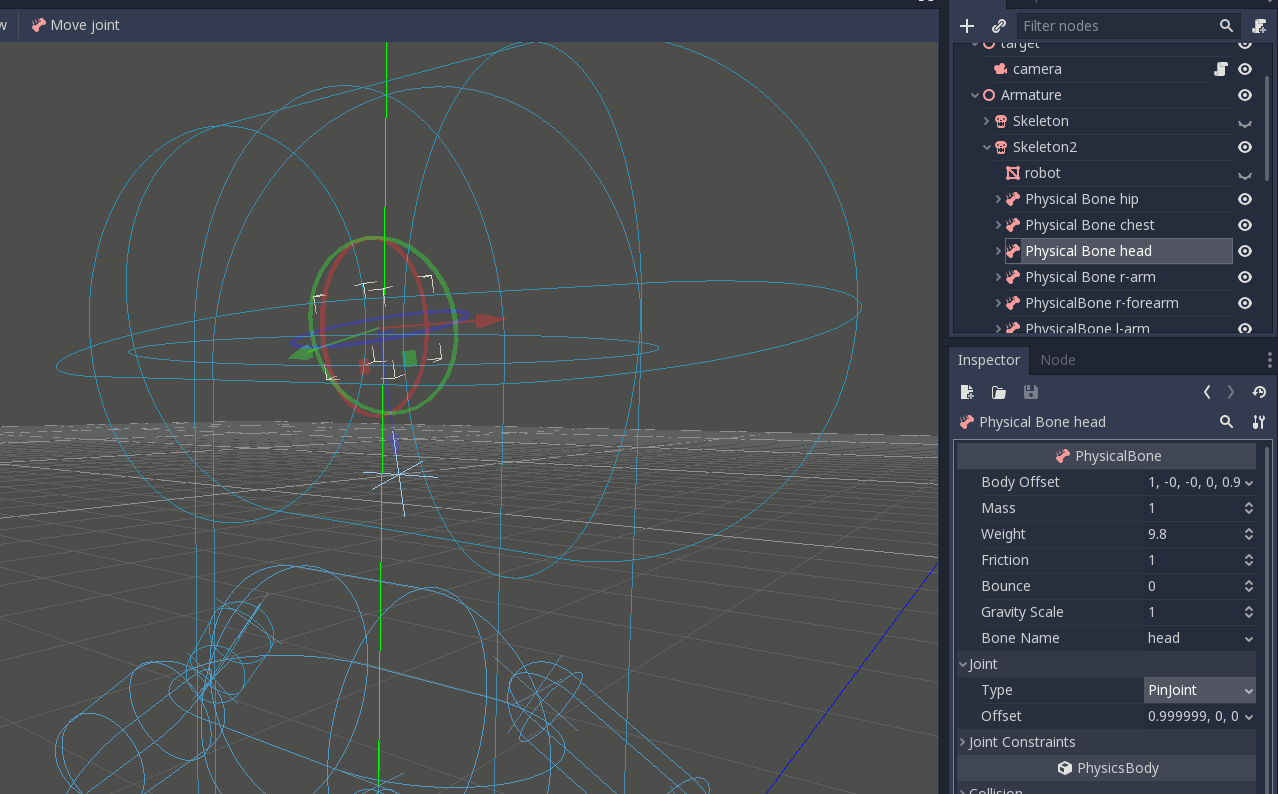1278x794 pixels.
Task: Toggle visibility of Physical Bone chest
Action: [x=1244, y=224]
